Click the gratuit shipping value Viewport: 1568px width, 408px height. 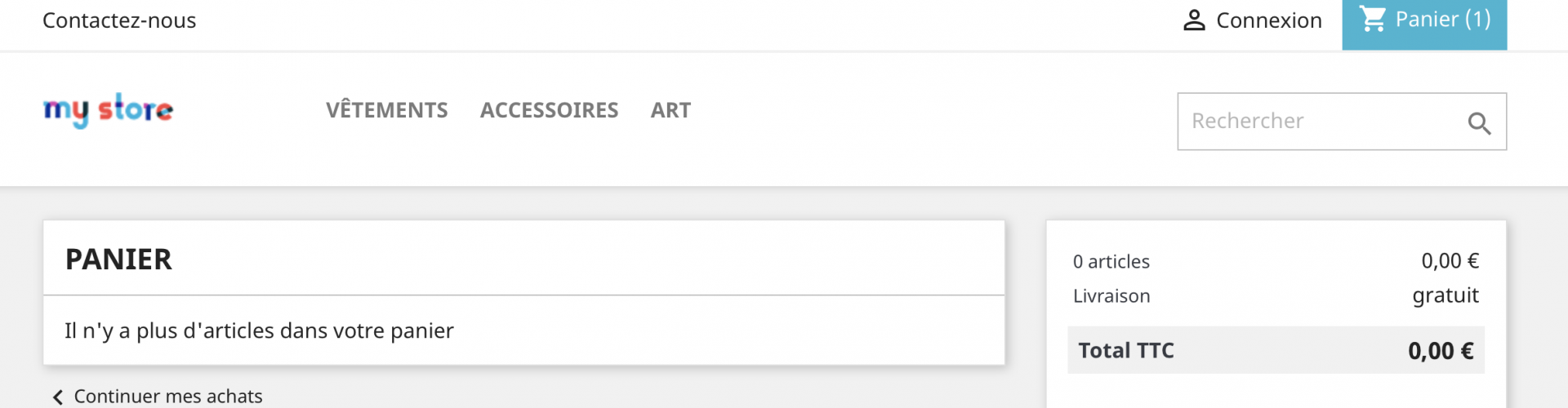[x=1445, y=295]
